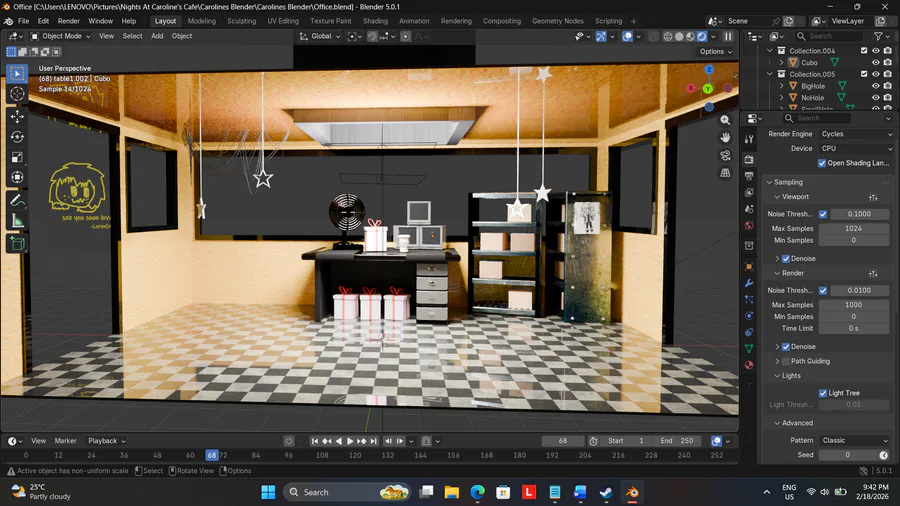Click the viewport Options button
Screen dimensions: 900x506
pos(715,52)
